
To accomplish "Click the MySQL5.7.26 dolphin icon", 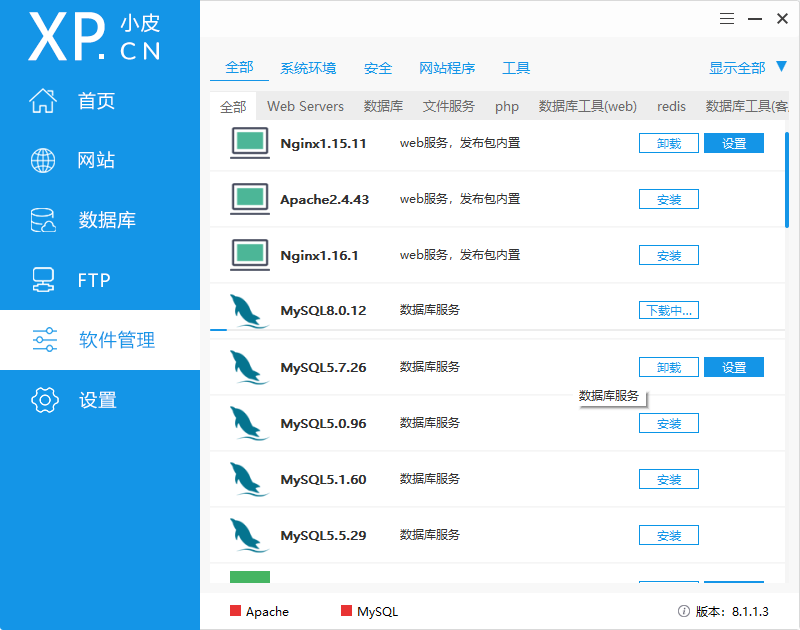I will (248, 367).
